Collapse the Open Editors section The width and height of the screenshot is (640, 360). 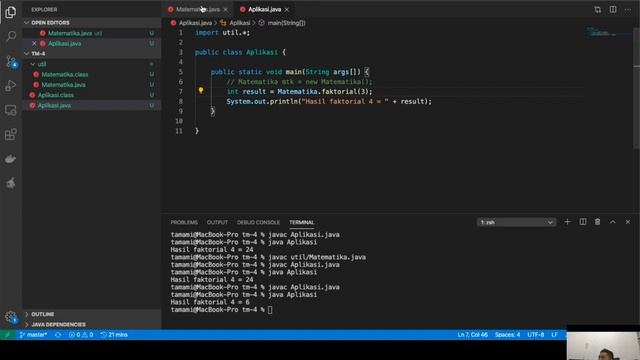tap(92, 22)
